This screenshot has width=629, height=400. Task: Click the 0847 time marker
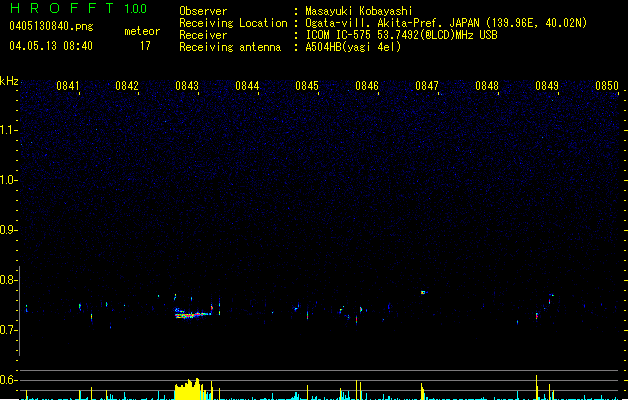pos(427,86)
